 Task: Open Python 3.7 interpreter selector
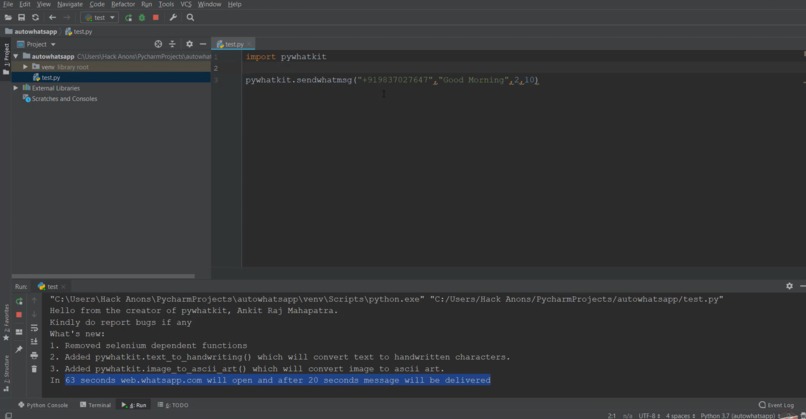pos(741,415)
